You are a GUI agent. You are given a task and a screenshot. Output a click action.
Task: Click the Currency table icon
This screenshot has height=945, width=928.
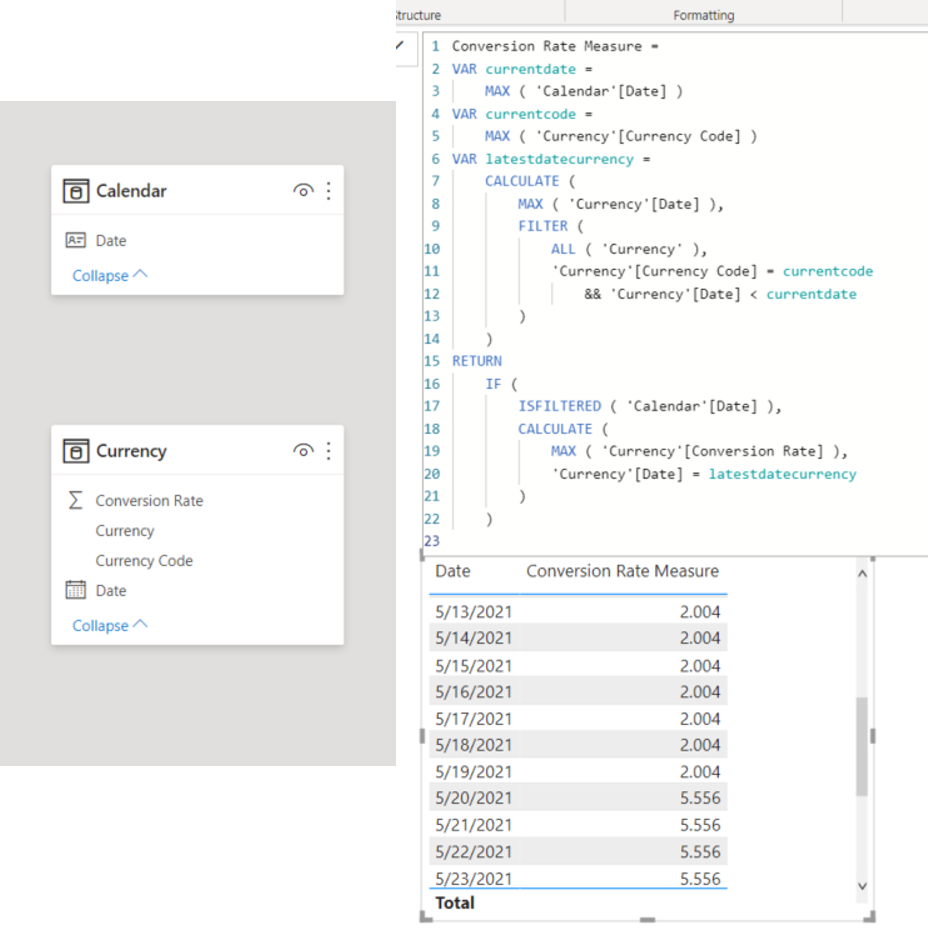[x=76, y=451]
